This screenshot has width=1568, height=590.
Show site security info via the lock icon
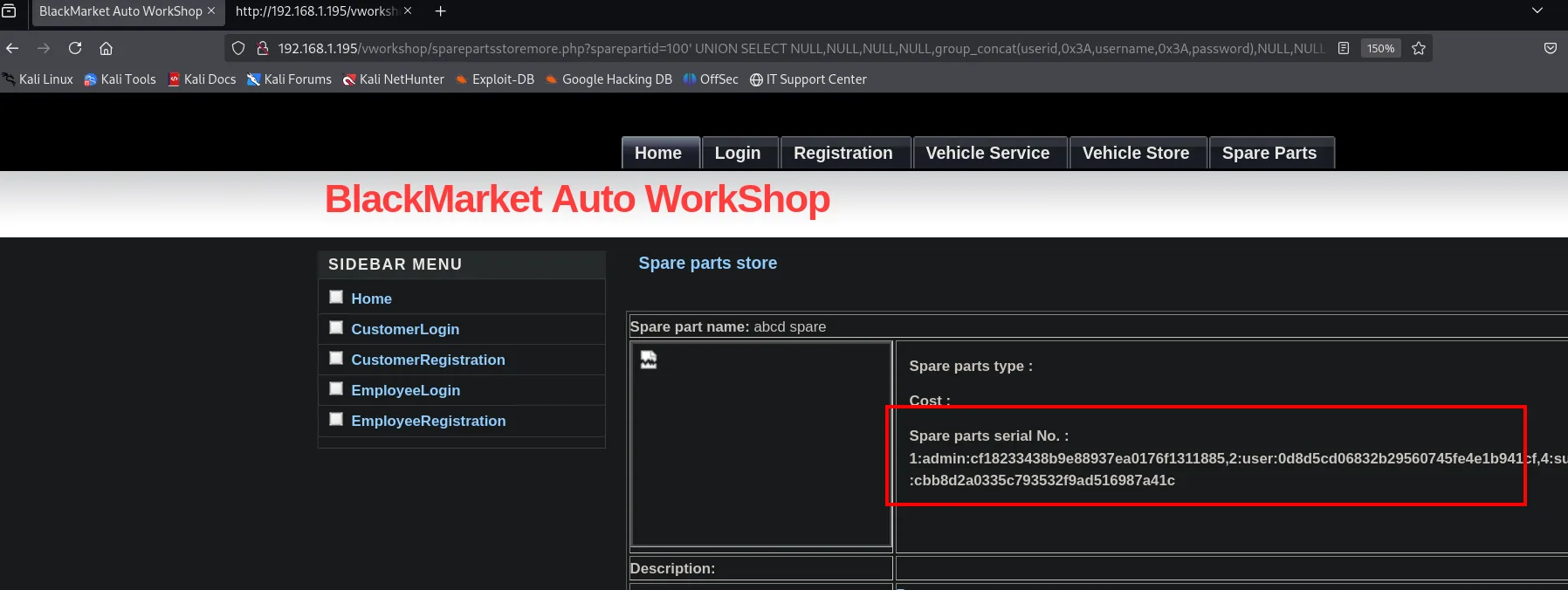(262, 48)
